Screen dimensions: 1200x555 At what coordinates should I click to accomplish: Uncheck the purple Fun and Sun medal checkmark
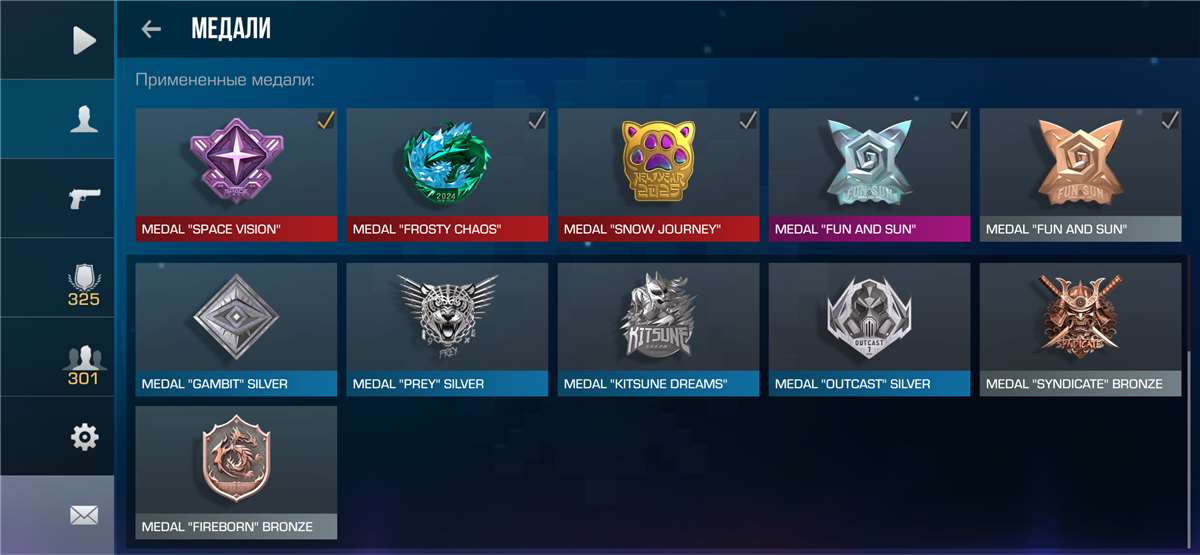pos(958,121)
